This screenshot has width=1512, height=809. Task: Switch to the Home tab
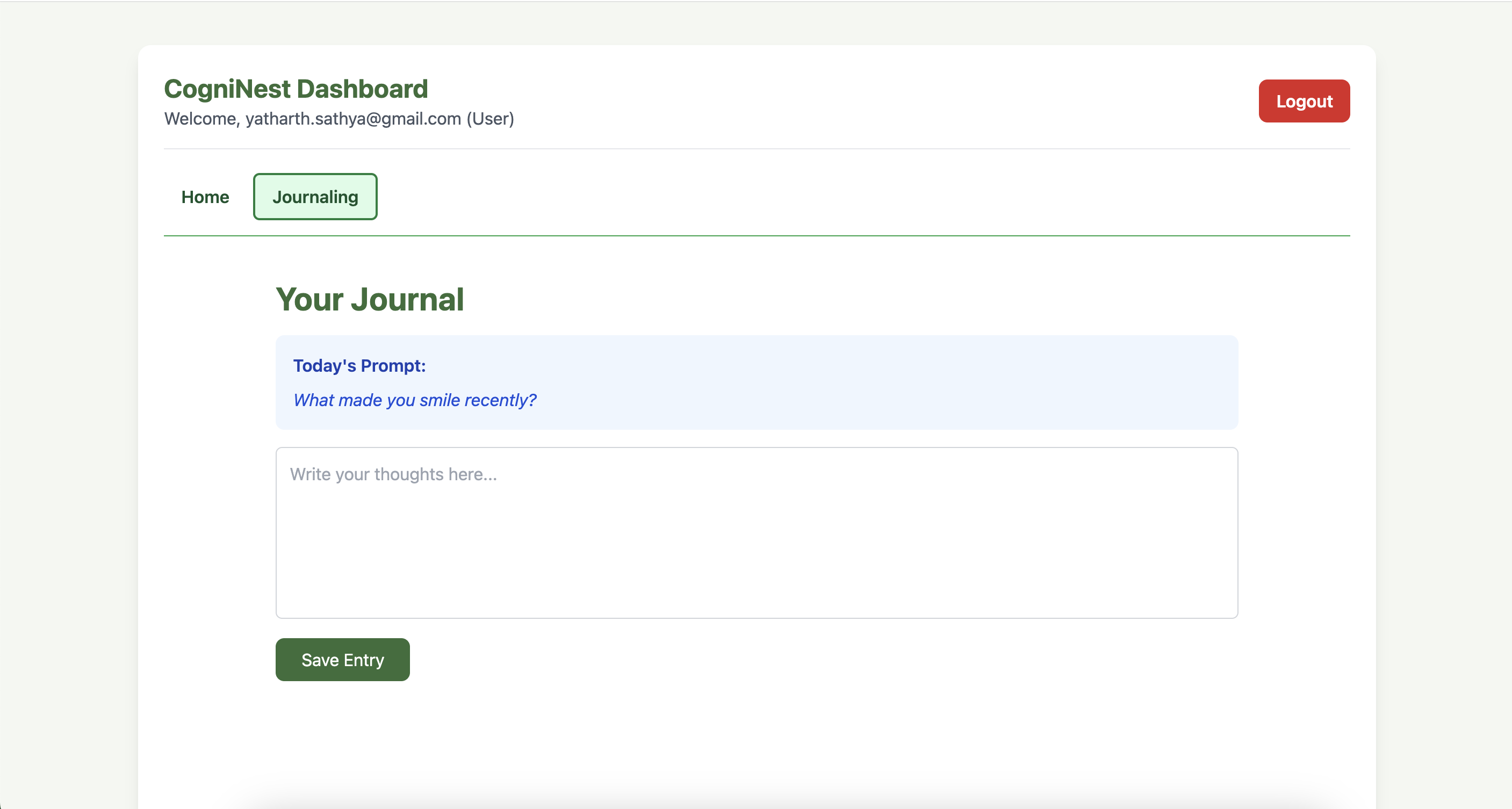205,197
